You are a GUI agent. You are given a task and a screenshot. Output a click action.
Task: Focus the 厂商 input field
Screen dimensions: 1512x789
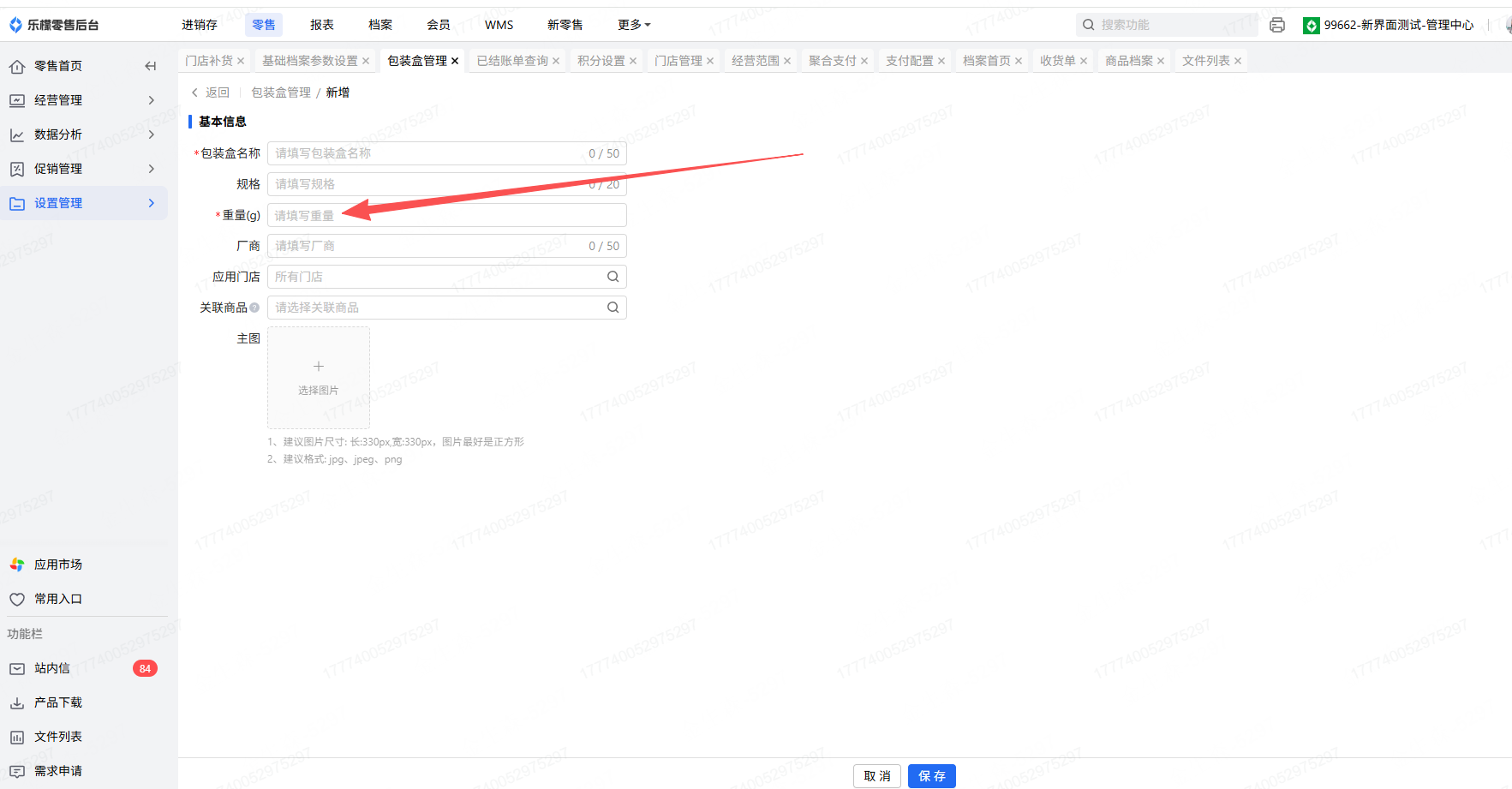447,246
